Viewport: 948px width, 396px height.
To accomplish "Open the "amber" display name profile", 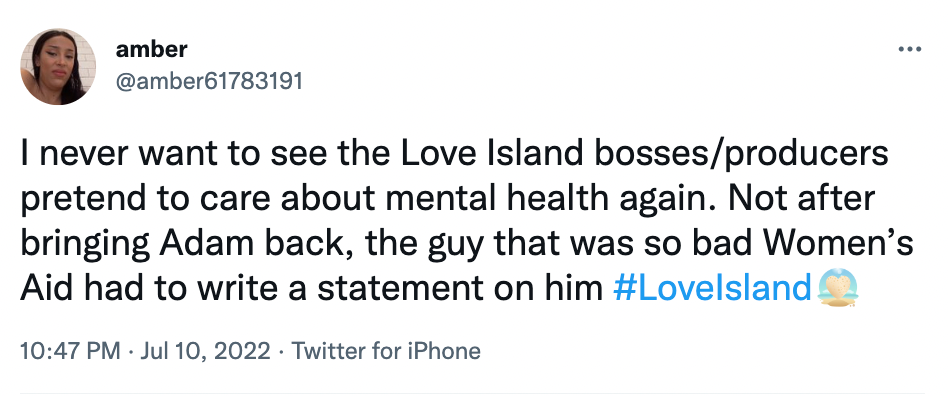I will click(151, 49).
